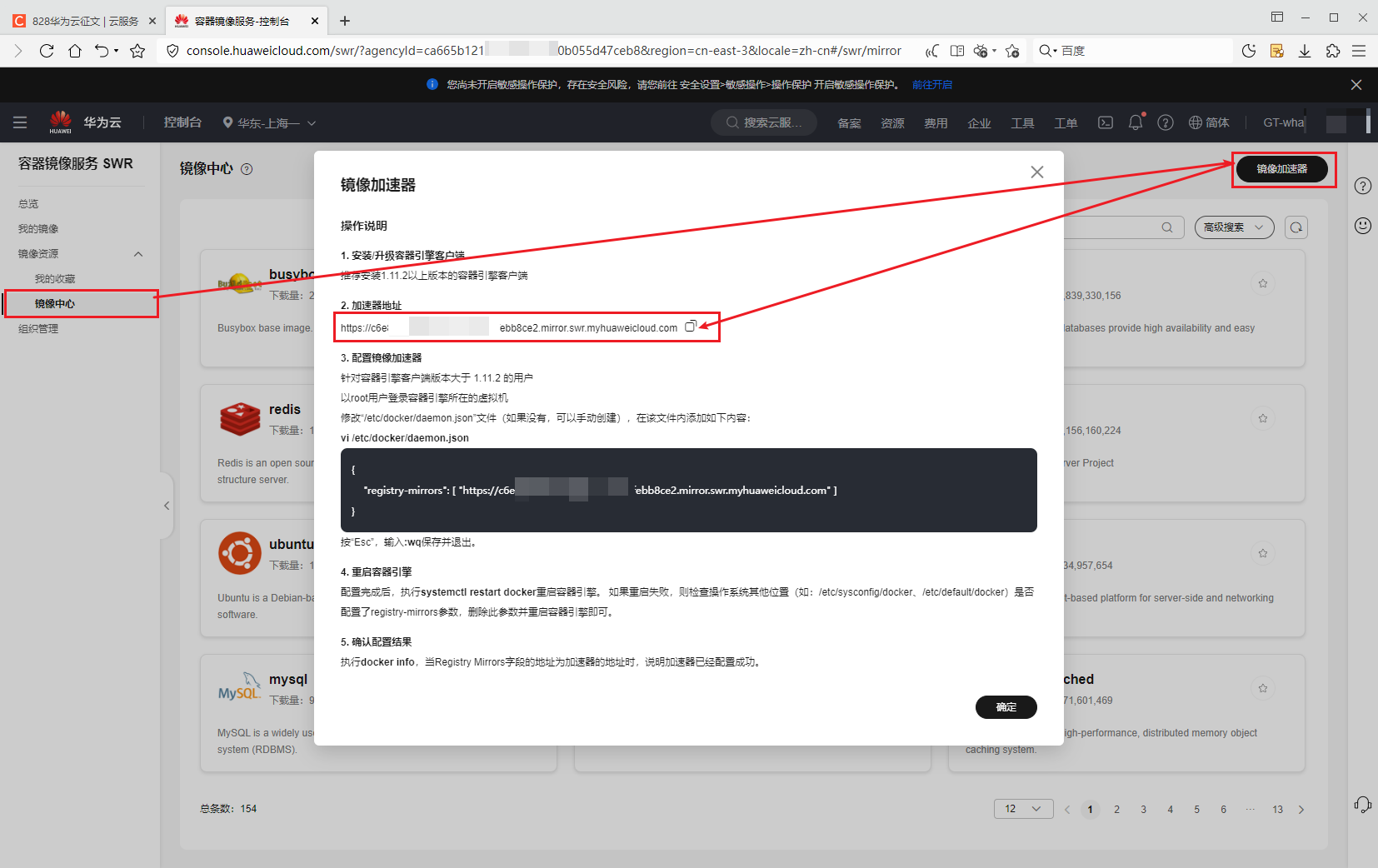Open the 控制台 link in the header
This screenshot has height=868, width=1378.
pyautogui.click(x=182, y=122)
